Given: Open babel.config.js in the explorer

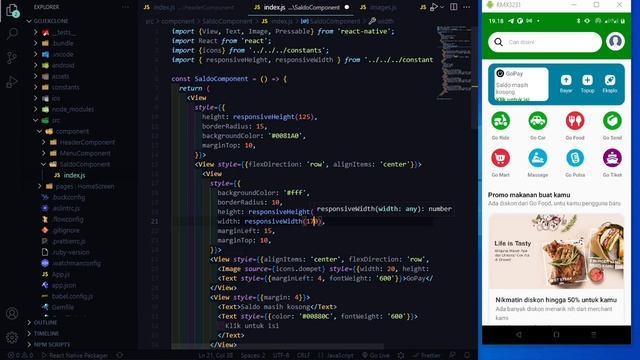Looking at the screenshot, I should tap(72, 297).
